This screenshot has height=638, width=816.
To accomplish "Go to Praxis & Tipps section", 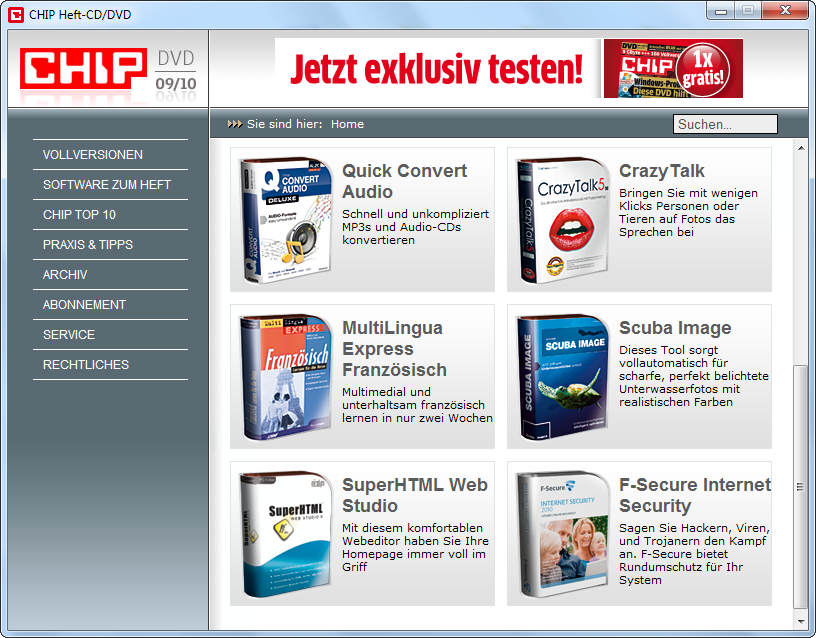I will [88, 245].
